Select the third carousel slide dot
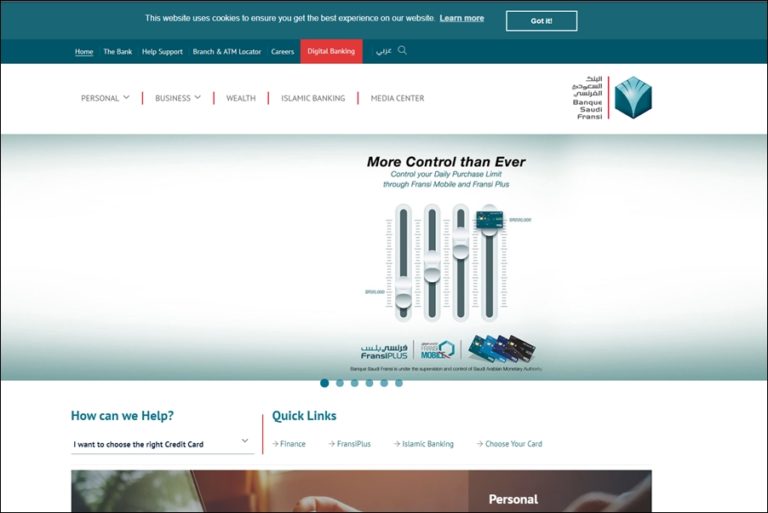This screenshot has height=513, width=768. point(354,383)
